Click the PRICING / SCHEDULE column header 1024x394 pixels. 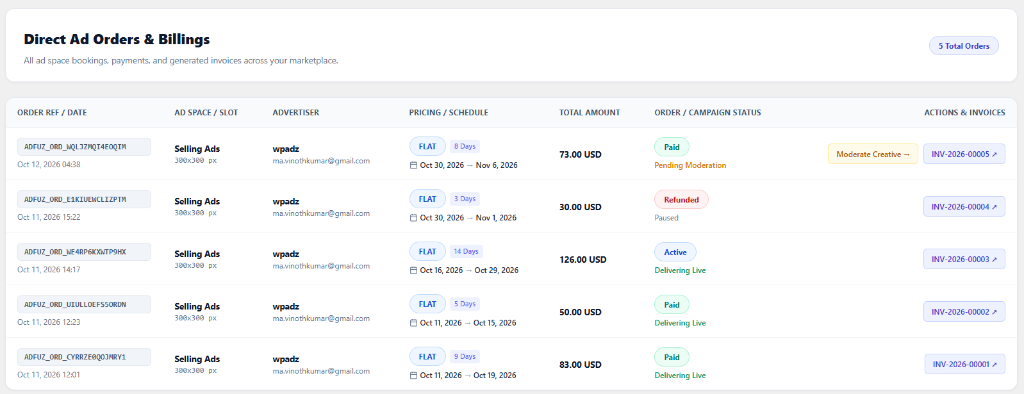click(449, 112)
